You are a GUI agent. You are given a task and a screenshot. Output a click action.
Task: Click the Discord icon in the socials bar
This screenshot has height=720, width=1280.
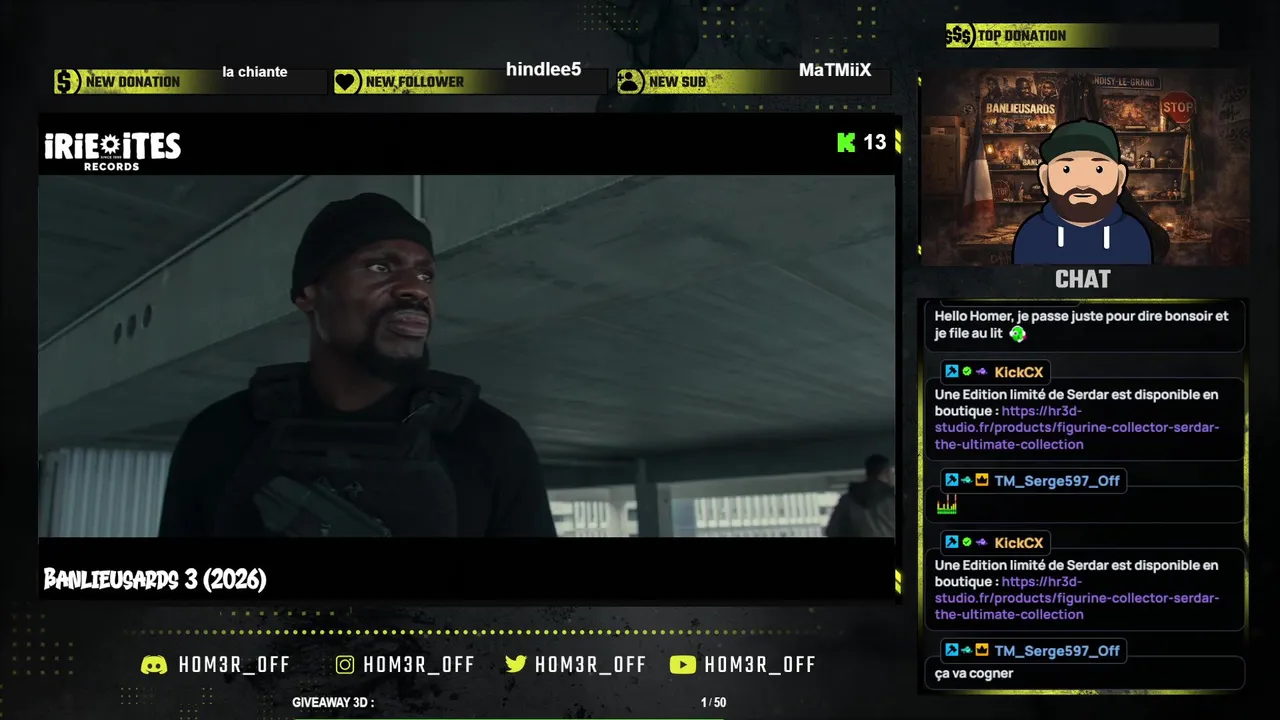pyautogui.click(x=154, y=665)
